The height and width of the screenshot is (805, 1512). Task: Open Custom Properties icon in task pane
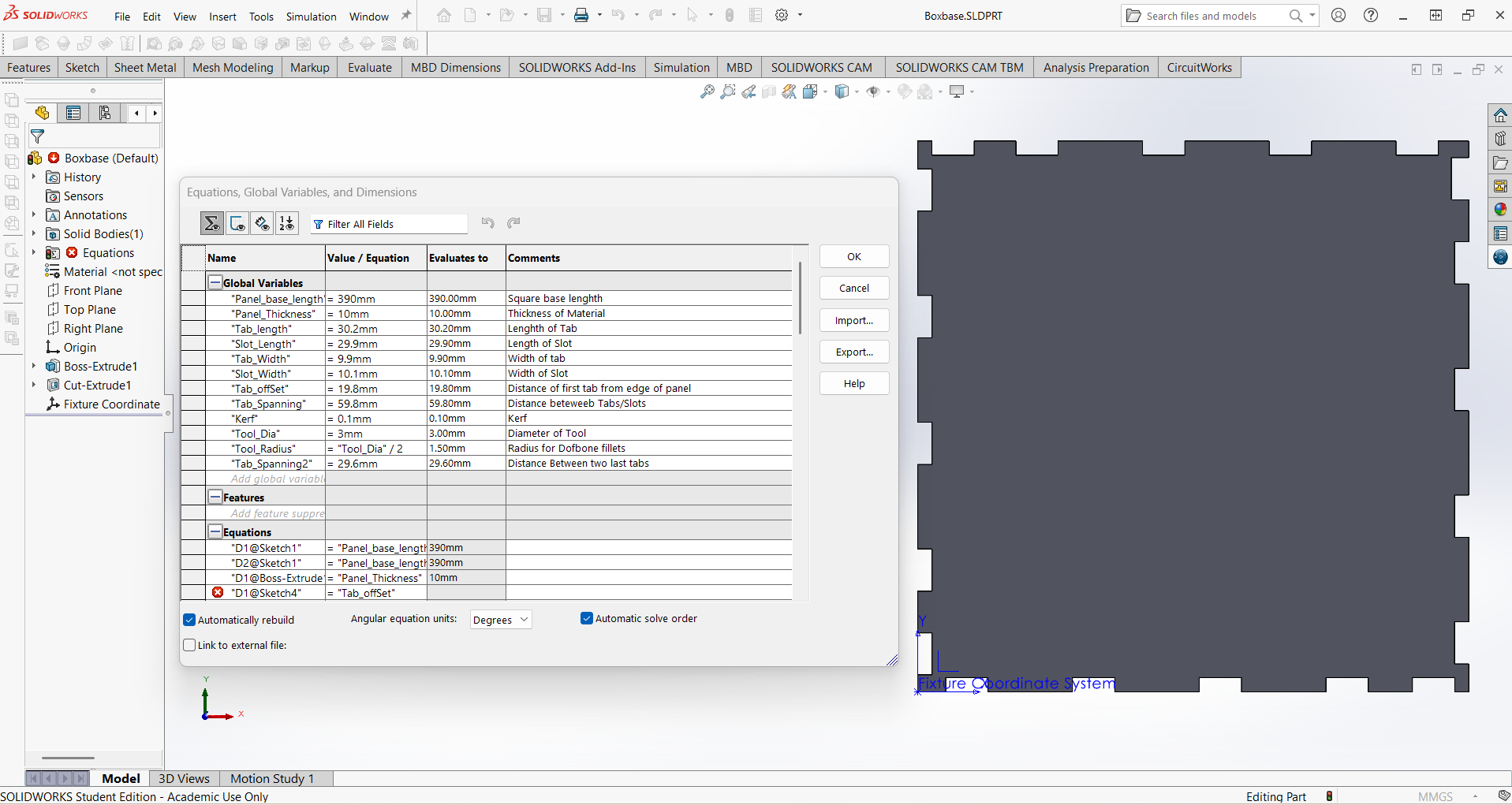1500,233
